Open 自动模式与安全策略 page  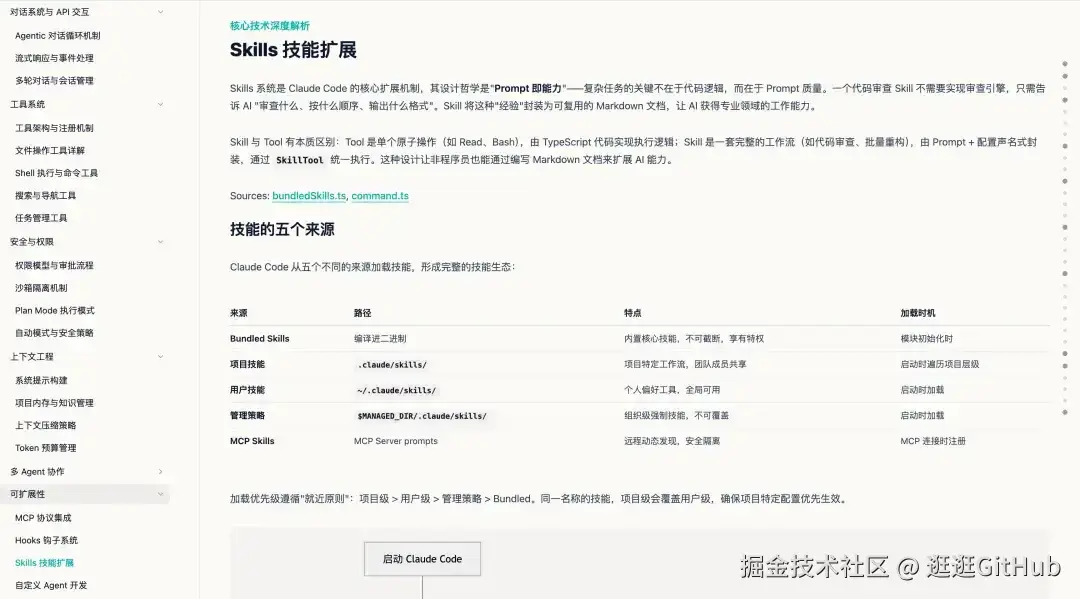[54, 333]
